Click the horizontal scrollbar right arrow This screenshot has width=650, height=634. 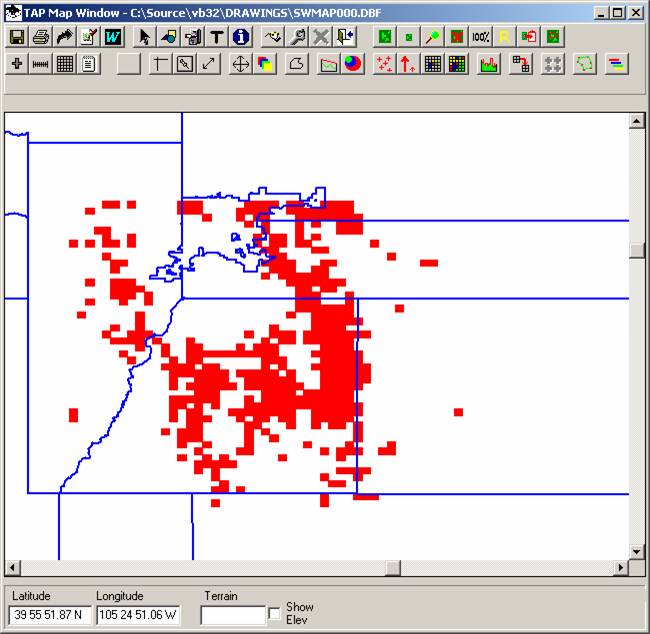pos(621,567)
